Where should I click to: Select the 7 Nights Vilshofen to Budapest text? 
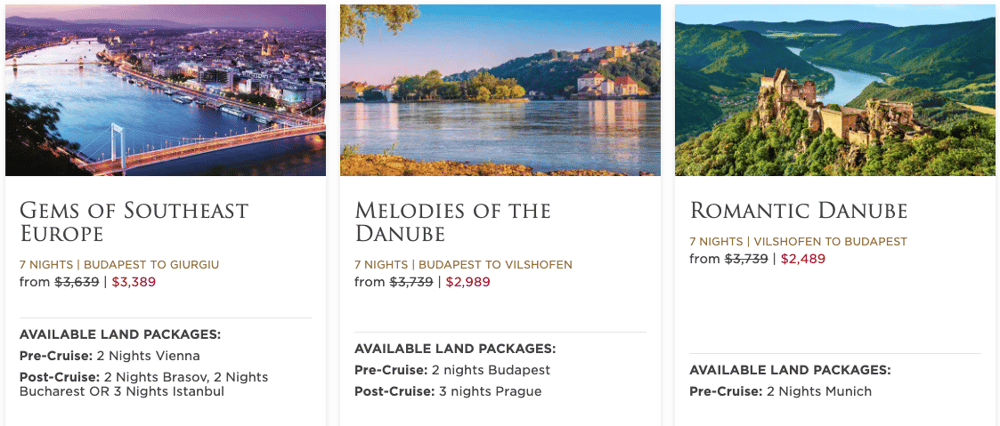798,242
